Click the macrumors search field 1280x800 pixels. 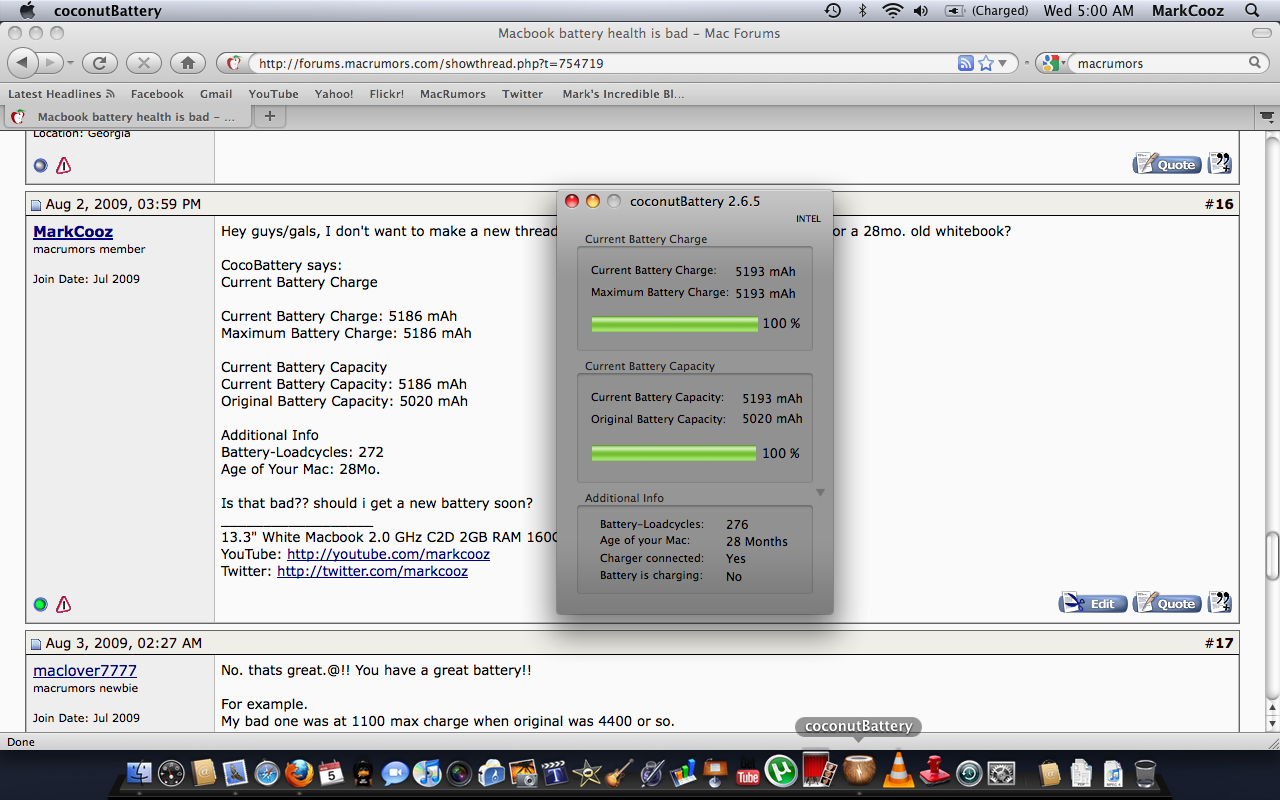click(1160, 63)
